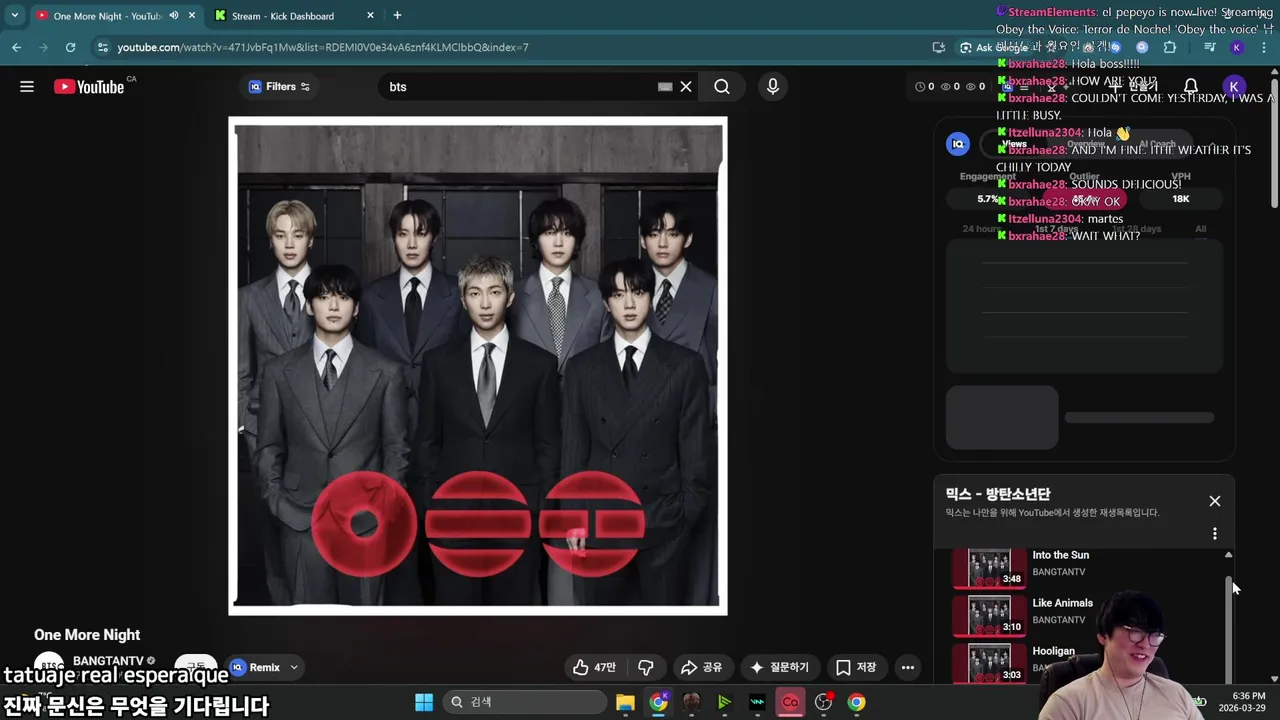Clear the bts search query
1280x720 pixels.
point(686,87)
